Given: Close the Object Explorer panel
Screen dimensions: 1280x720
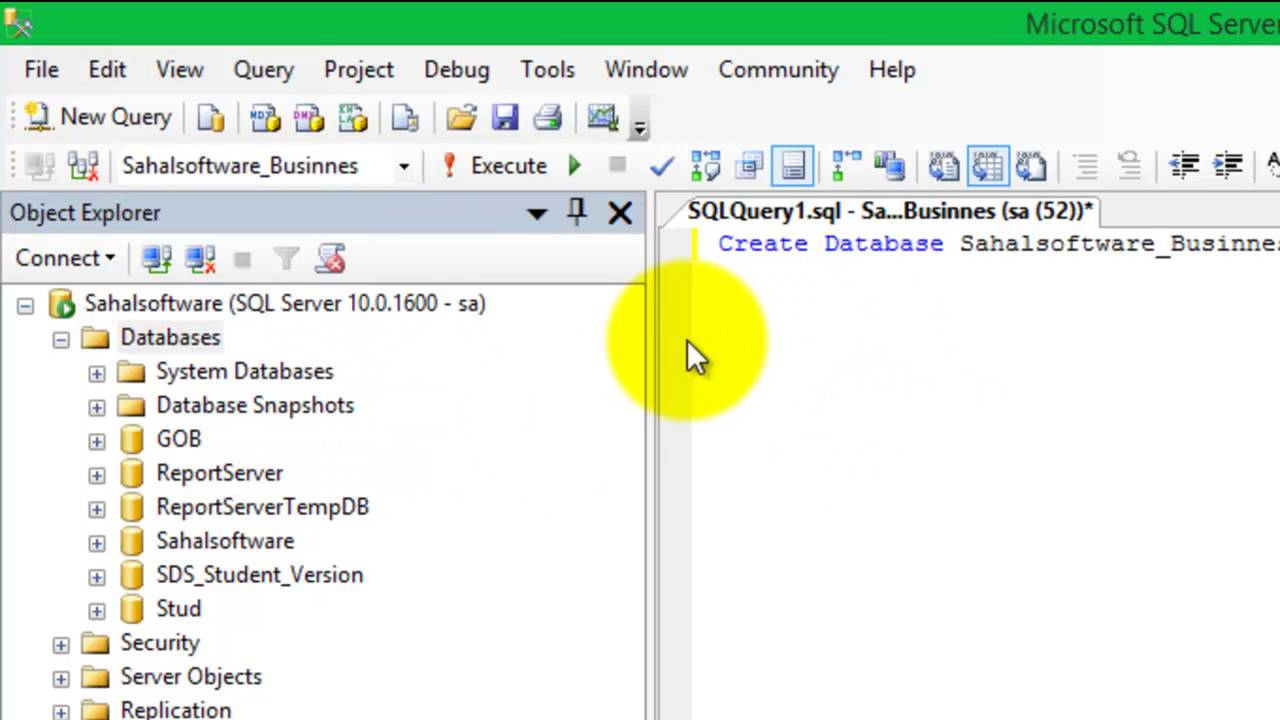Looking at the screenshot, I should [620, 213].
